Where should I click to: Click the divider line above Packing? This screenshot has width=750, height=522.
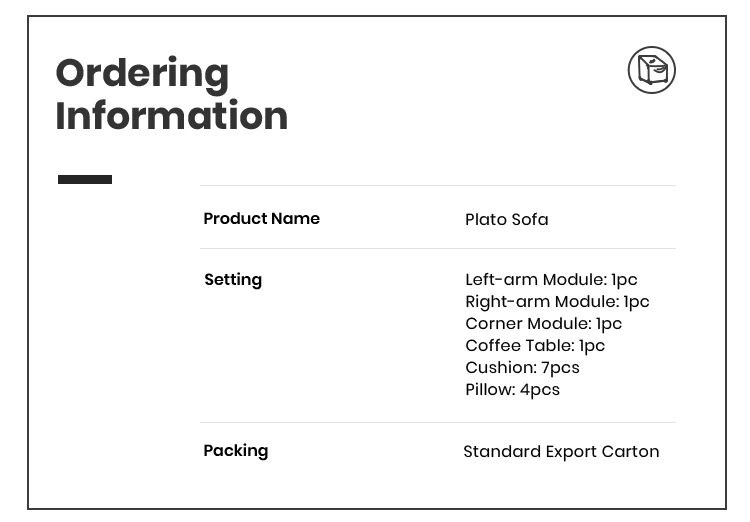pyautogui.click(x=437, y=422)
